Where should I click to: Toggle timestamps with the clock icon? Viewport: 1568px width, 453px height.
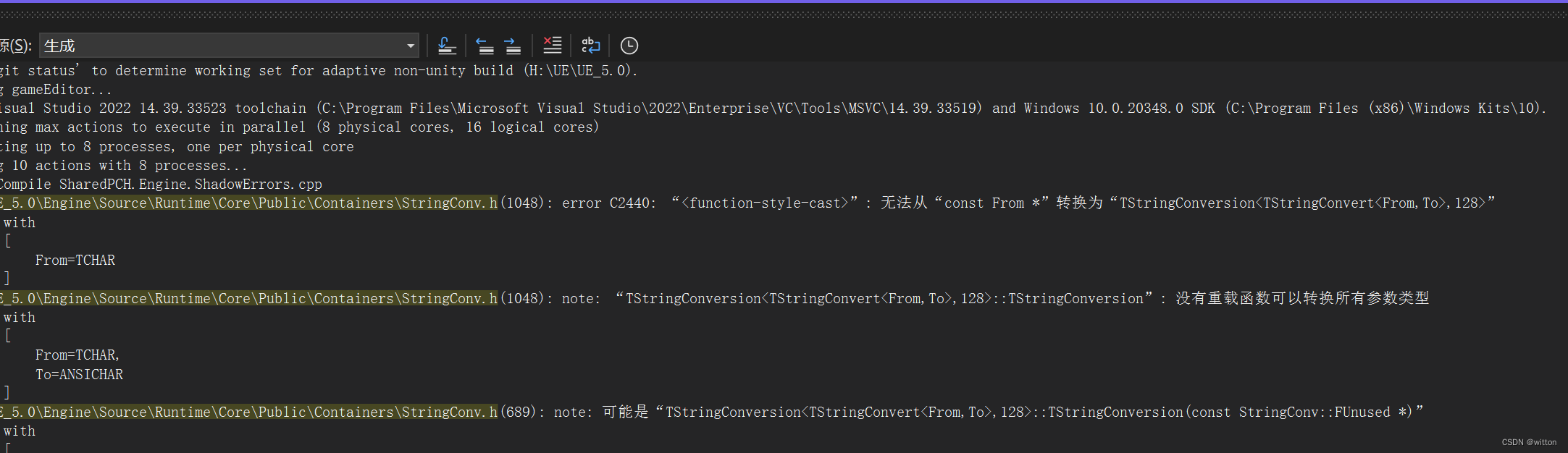(x=629, y=46)
